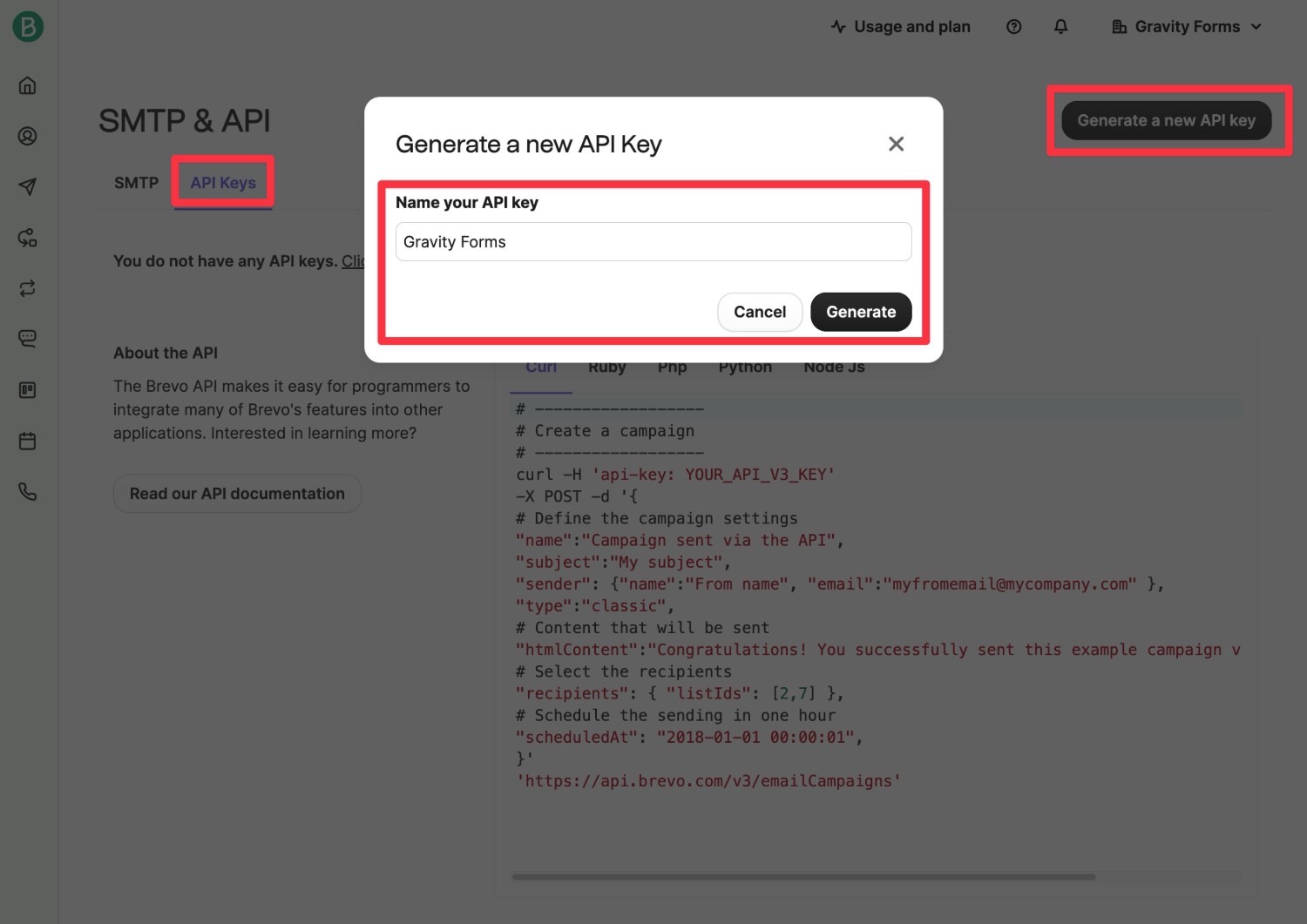
Task: Select the API Keys tab
Action: (223, 183)
